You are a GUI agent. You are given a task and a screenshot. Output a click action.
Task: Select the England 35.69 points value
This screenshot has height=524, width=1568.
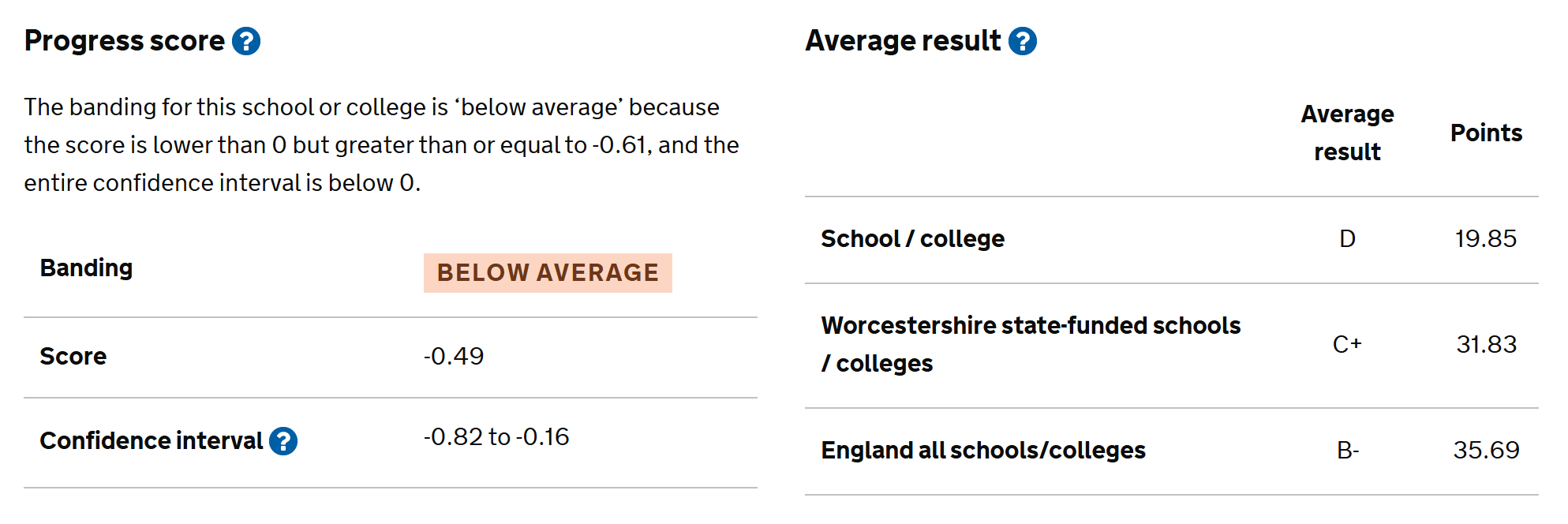pos(1486,451)
